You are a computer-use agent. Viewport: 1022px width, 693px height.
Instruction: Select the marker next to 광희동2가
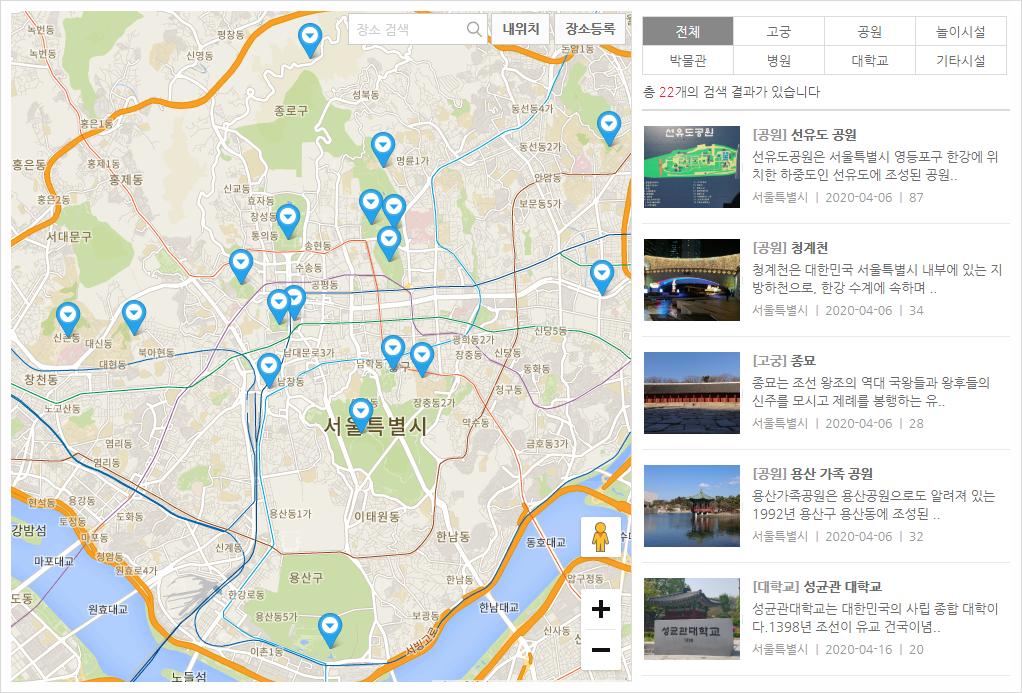[x=422, y=359]
